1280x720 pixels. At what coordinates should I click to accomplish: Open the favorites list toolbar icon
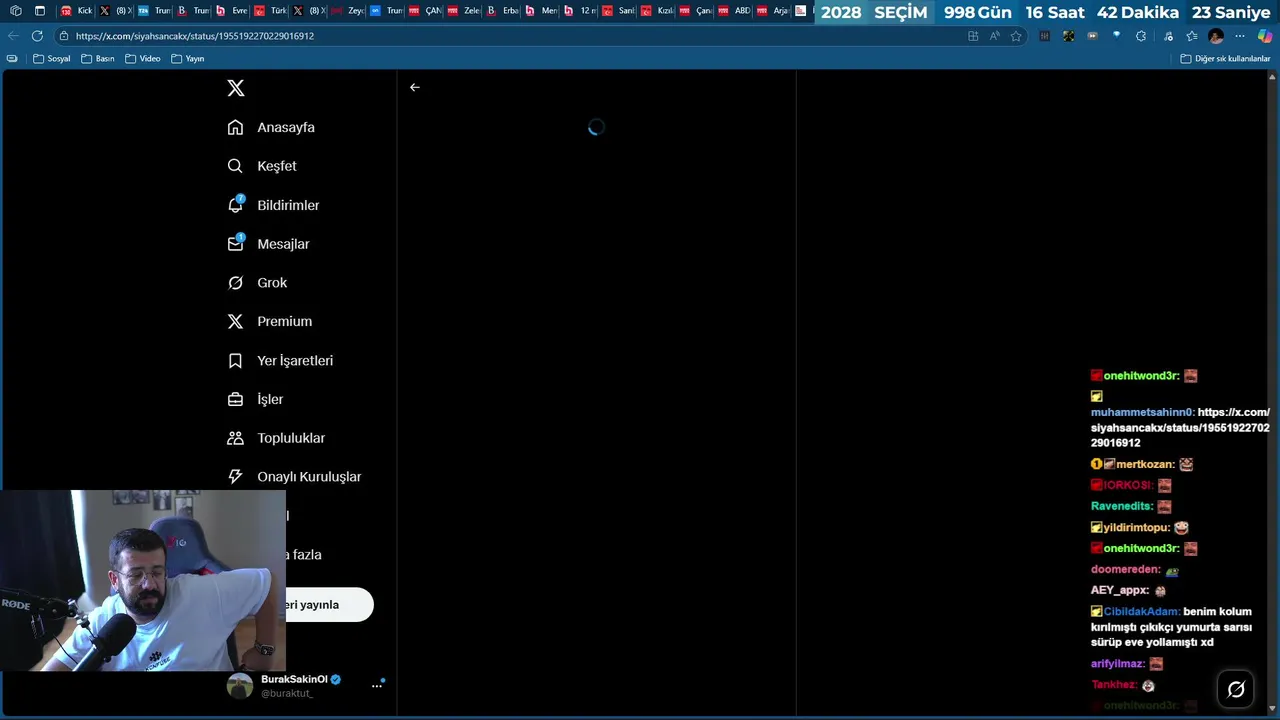1192,36
